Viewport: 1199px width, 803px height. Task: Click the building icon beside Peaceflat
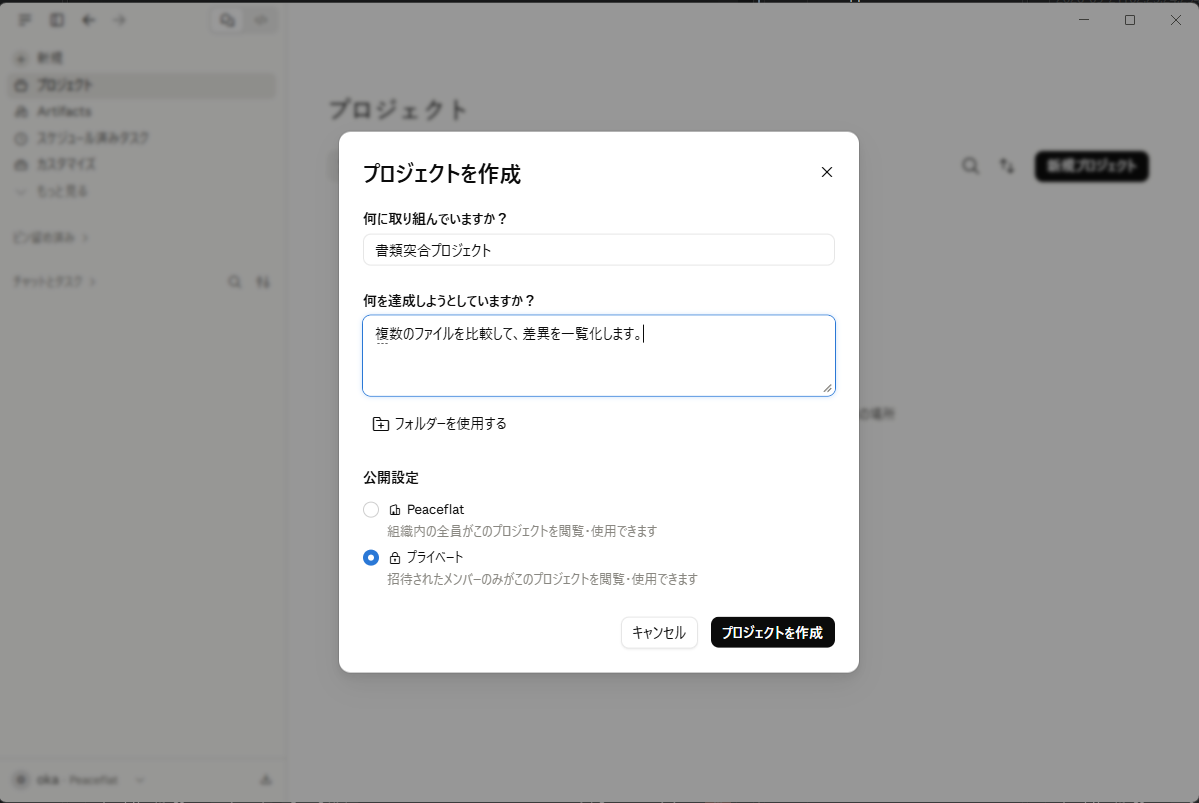(x=395, y=510)
